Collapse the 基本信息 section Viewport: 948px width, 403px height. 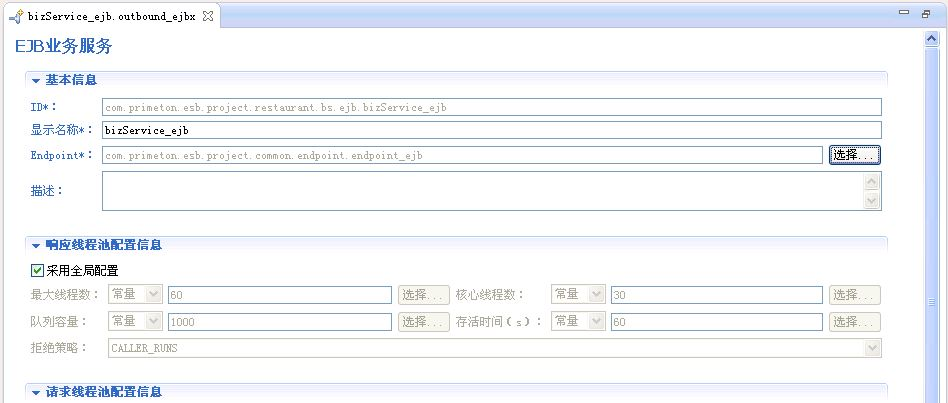[x=36, y=80]
